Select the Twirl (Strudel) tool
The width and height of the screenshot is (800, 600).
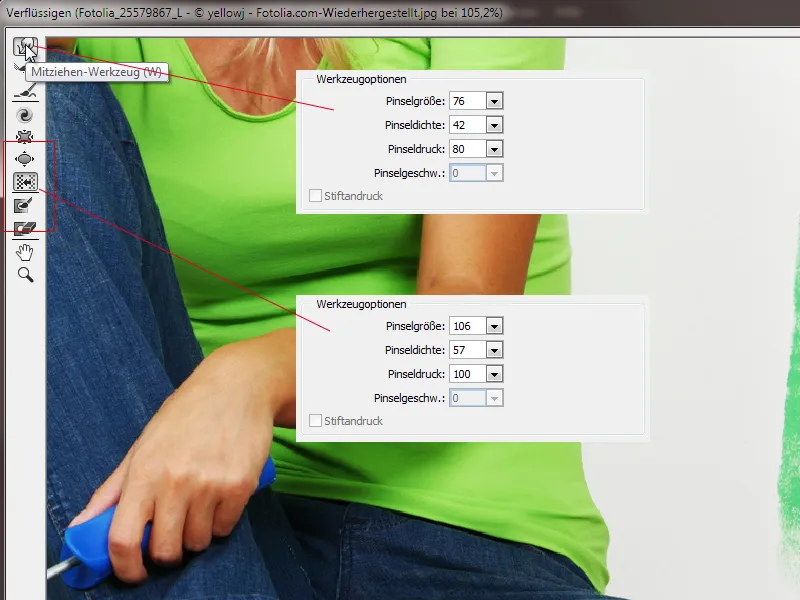click(x=25, y=115)
